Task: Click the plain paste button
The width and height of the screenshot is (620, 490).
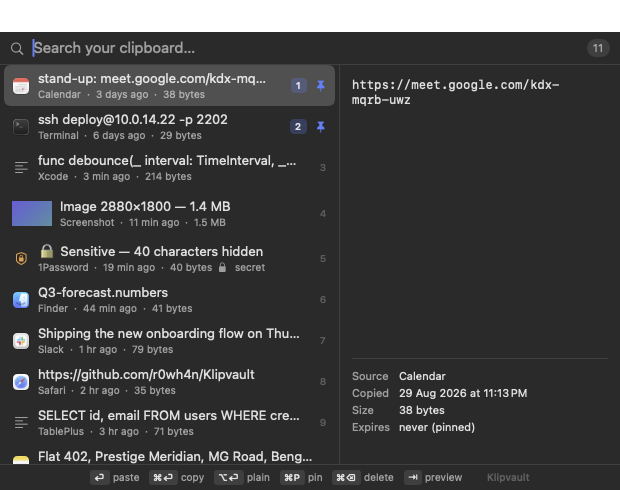Action: 242,477
